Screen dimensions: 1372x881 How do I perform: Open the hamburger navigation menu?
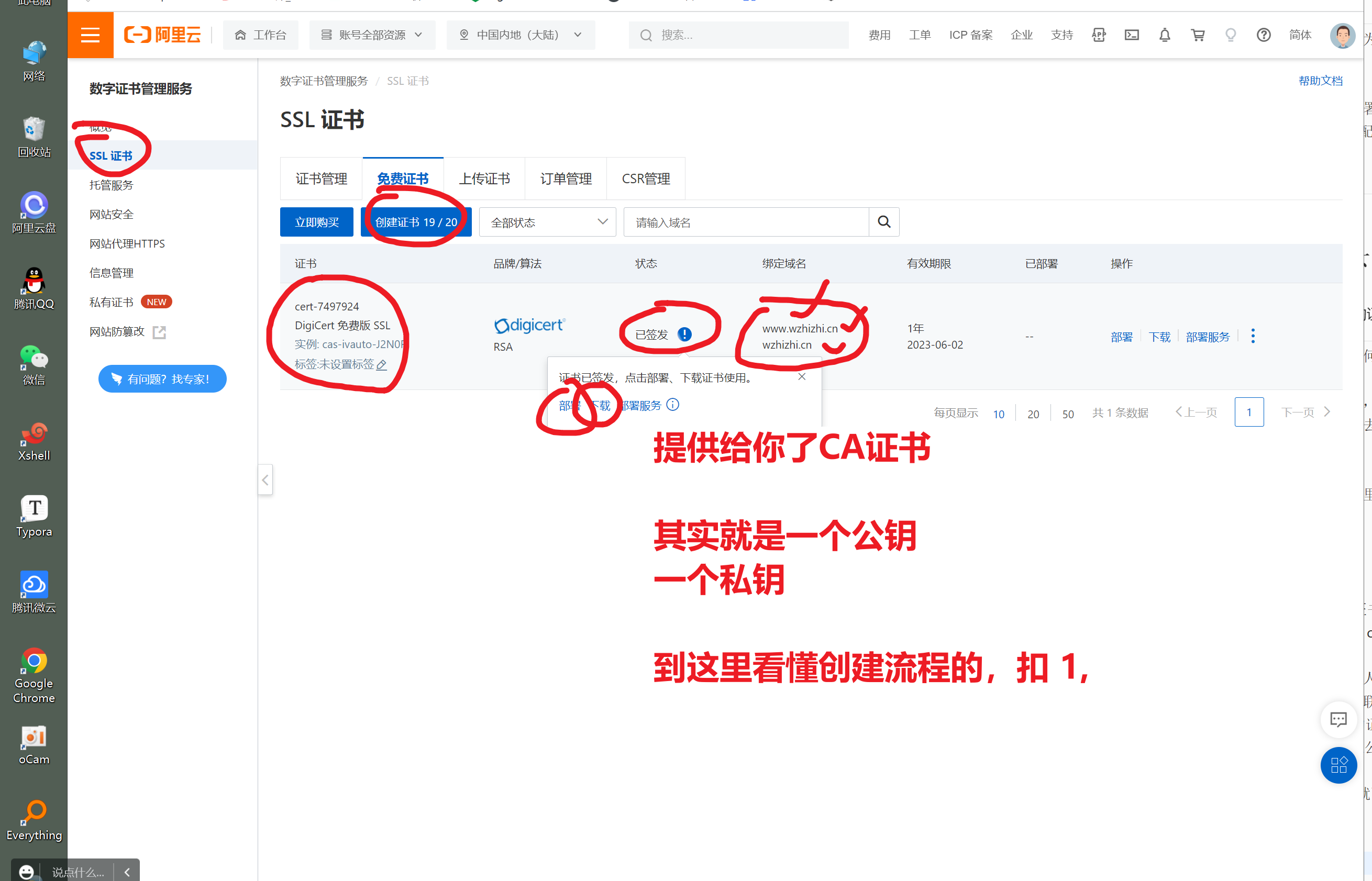tap(90, 35)
